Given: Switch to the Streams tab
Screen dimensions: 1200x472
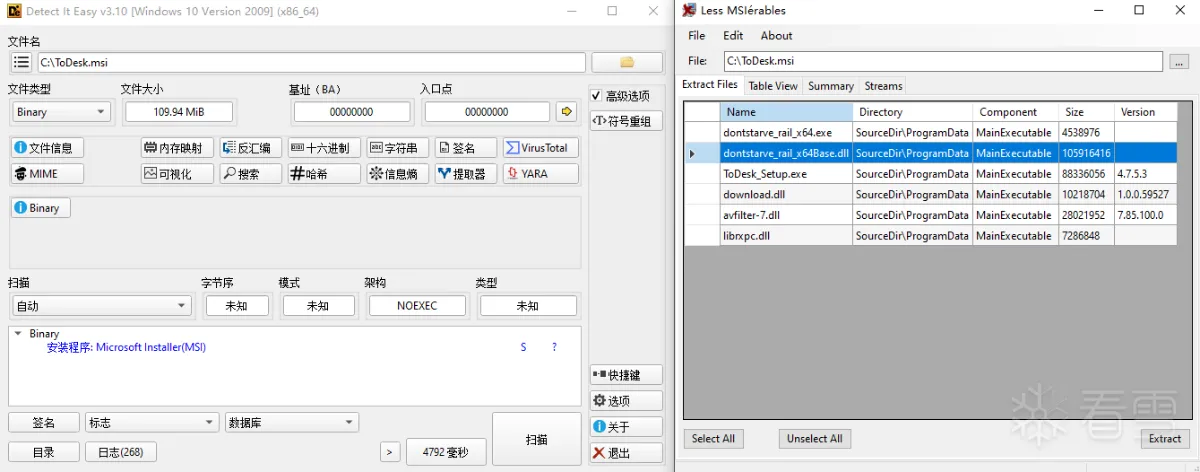Looking at the screenshot, I should tap(883, 86).
